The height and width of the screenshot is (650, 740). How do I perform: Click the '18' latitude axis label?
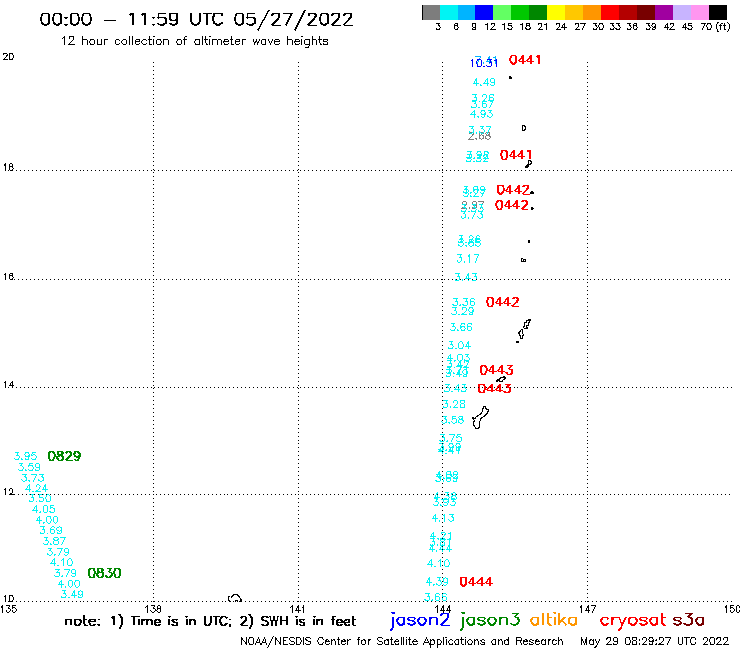8,167
